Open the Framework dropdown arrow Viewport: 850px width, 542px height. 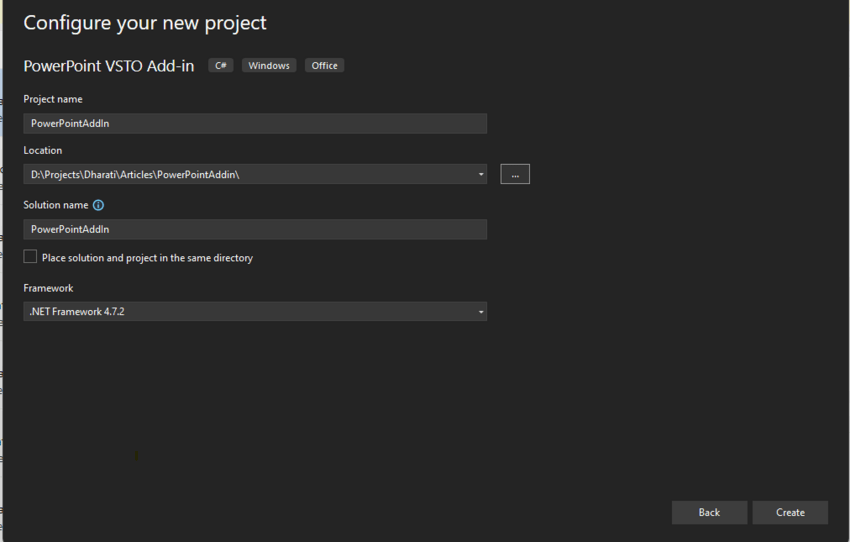click(480, 312)
